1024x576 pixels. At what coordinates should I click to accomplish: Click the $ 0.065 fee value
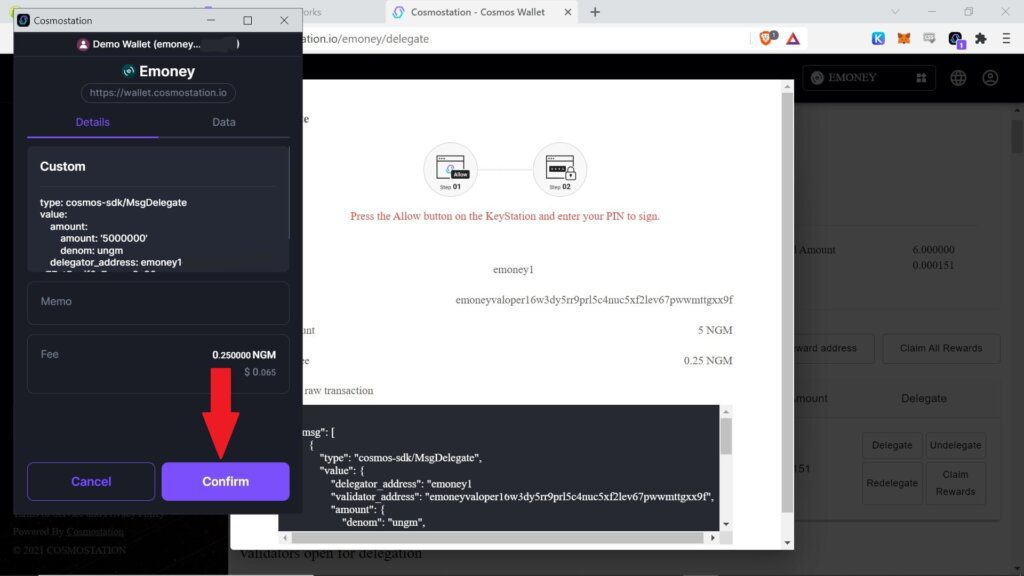click(260, 372)
